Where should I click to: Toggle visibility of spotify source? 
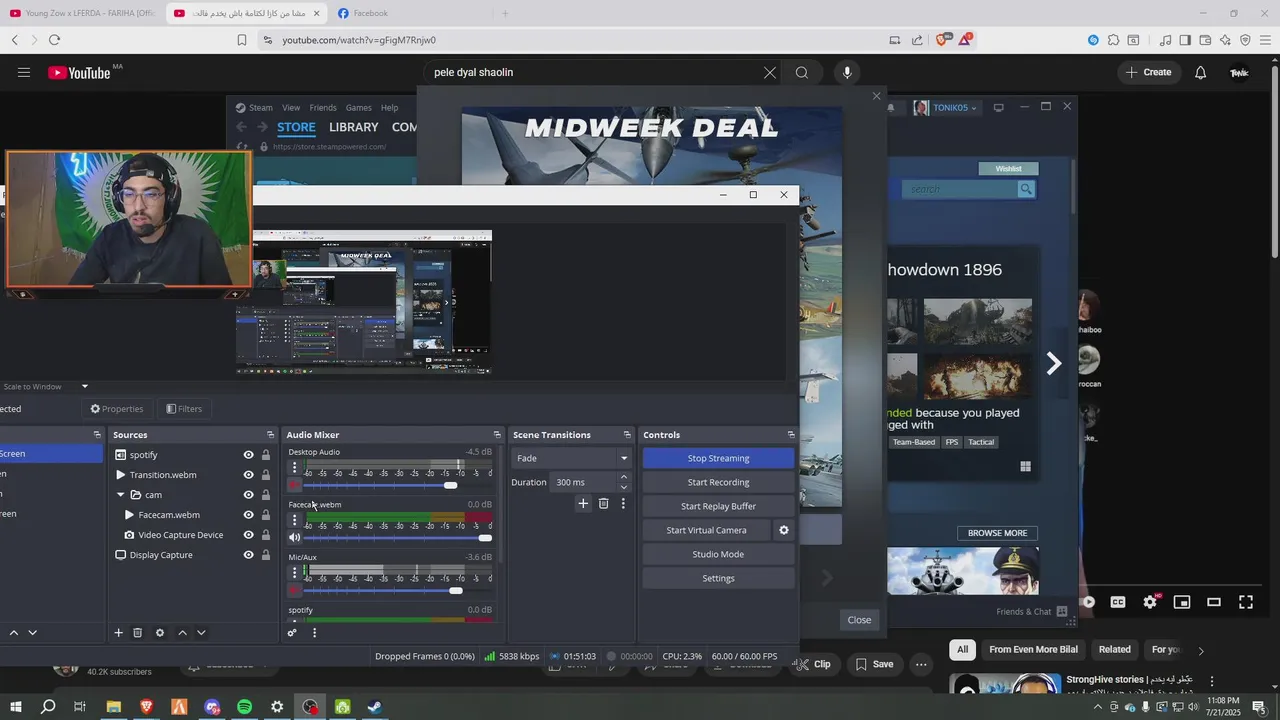248,455
